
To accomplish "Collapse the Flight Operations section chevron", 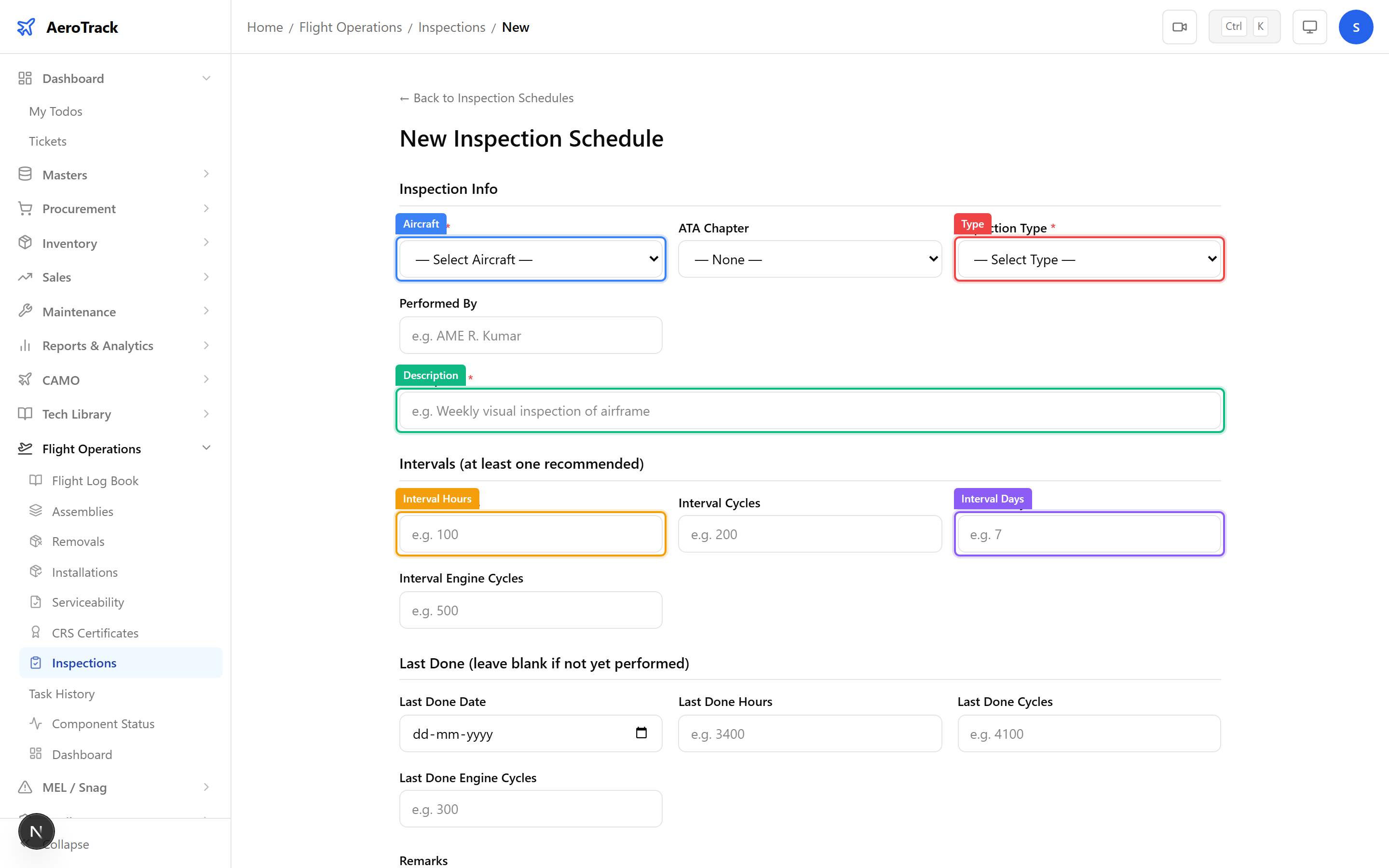I will click(x=206, y=448).
